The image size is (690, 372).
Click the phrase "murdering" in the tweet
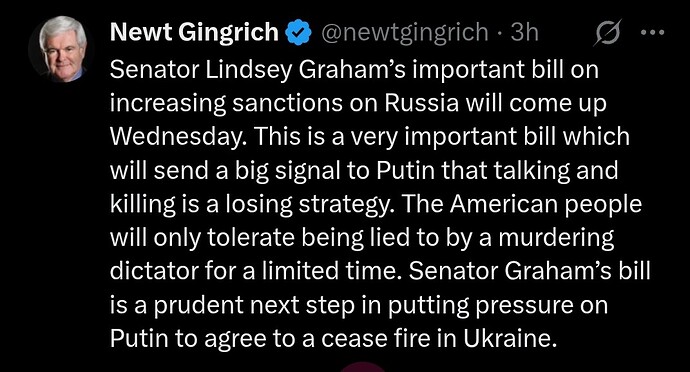(556, 238)
